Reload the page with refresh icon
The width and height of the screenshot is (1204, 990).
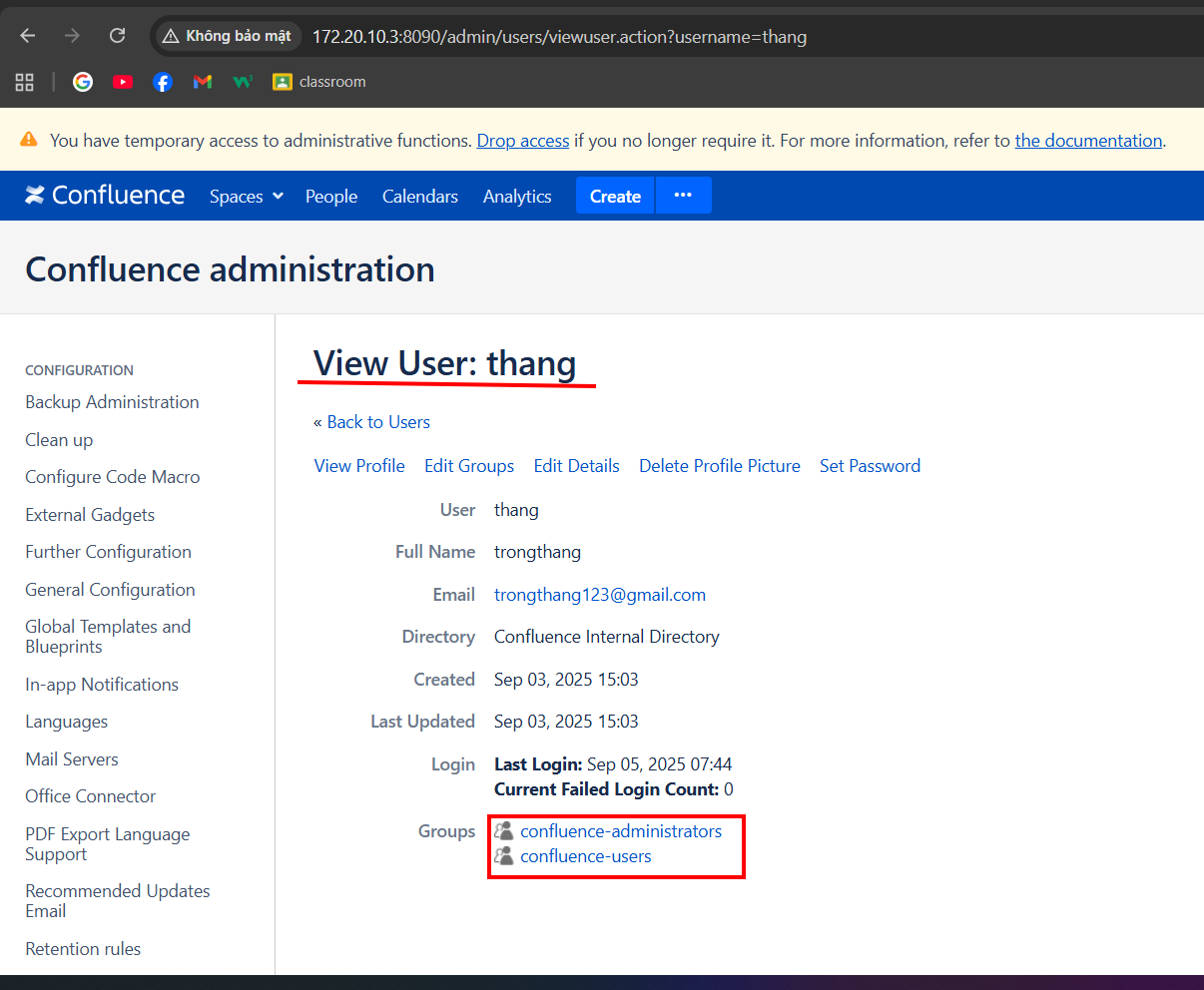118,36
